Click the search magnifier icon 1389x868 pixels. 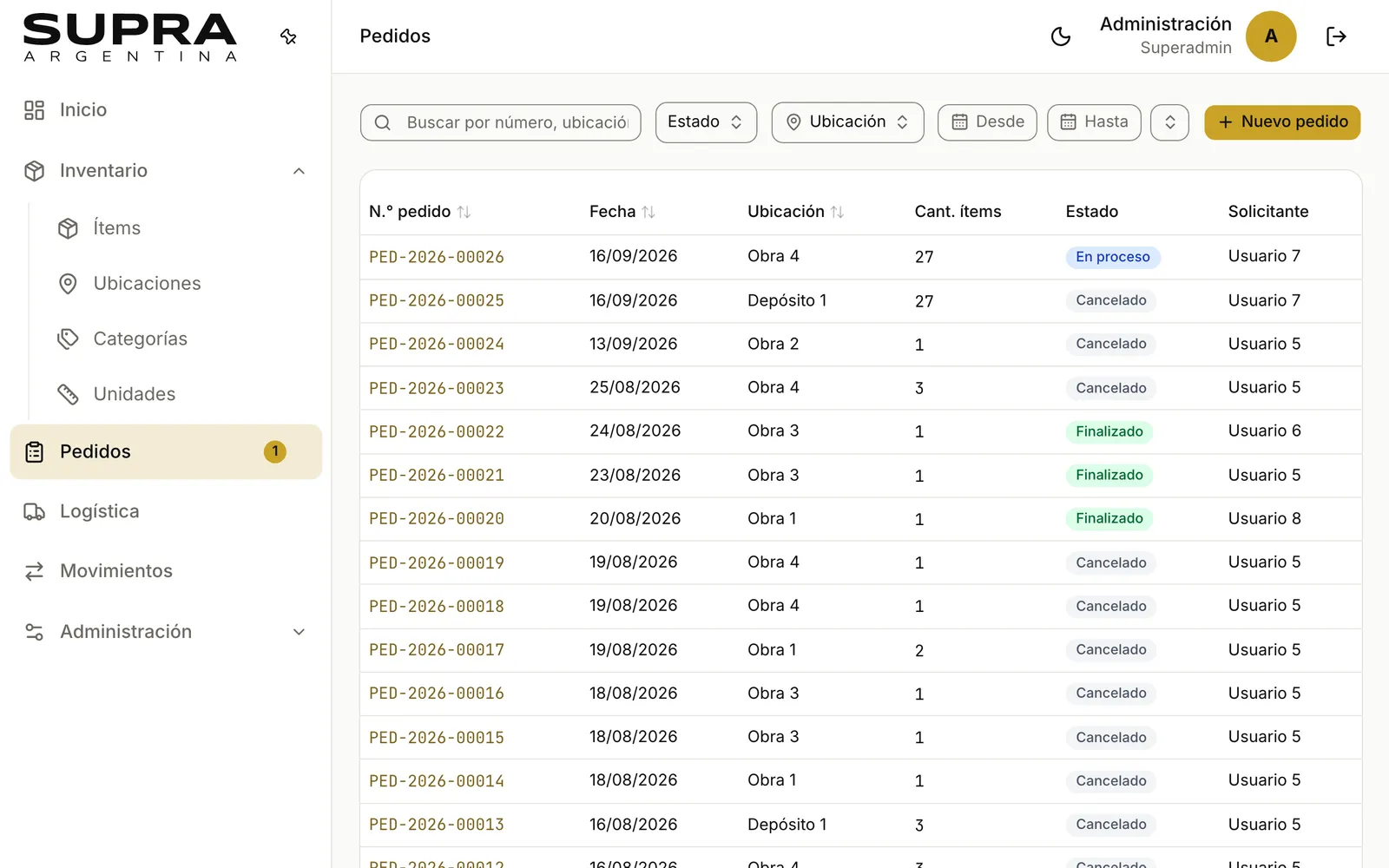(382, 123)
